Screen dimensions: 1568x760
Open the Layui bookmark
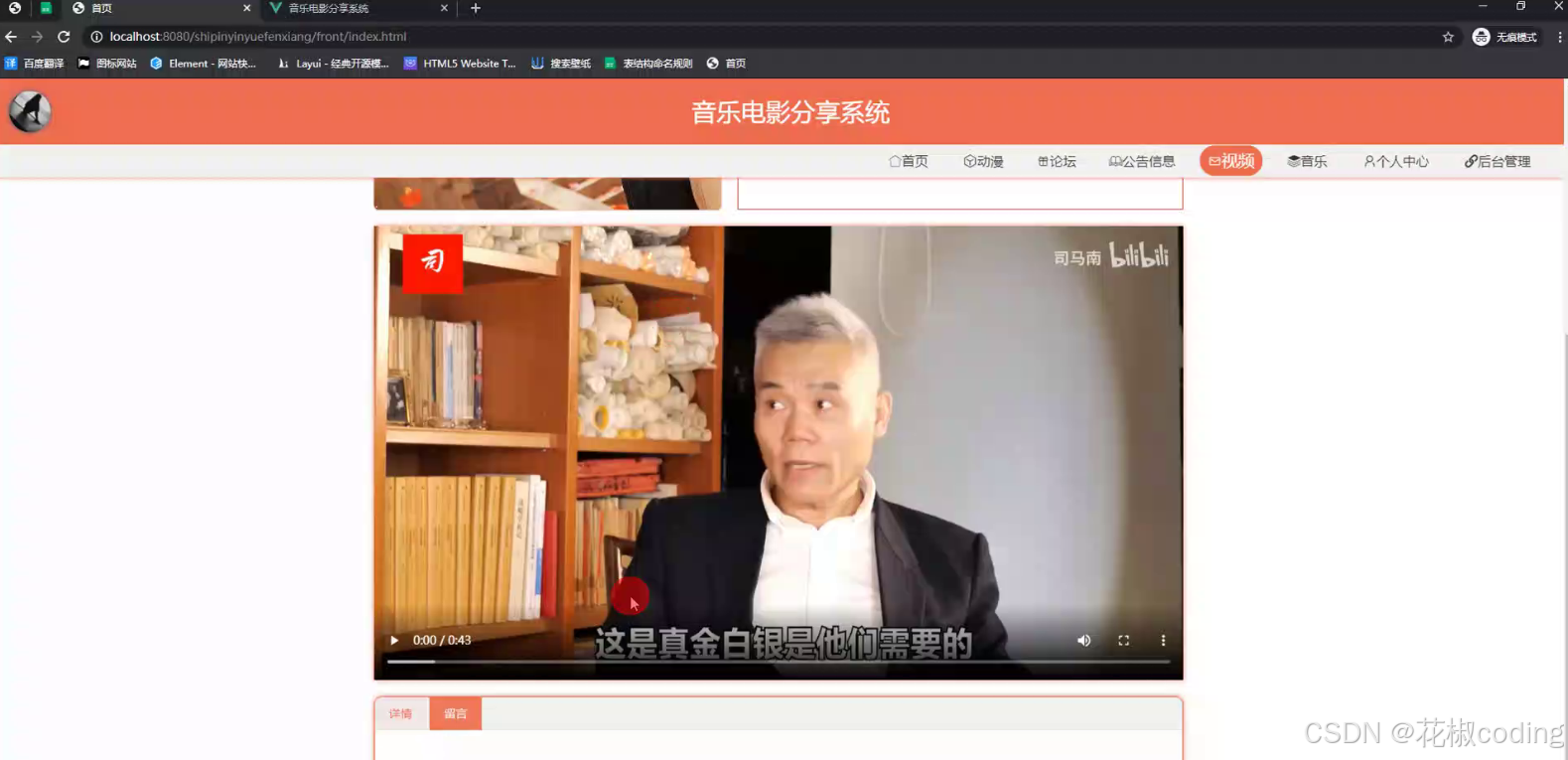pyautogui.click(x=334, y=64)
